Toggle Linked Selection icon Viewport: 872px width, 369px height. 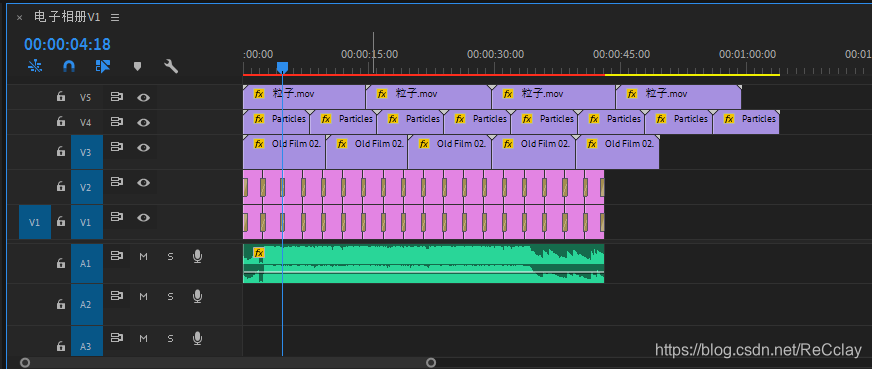(102, 67)
